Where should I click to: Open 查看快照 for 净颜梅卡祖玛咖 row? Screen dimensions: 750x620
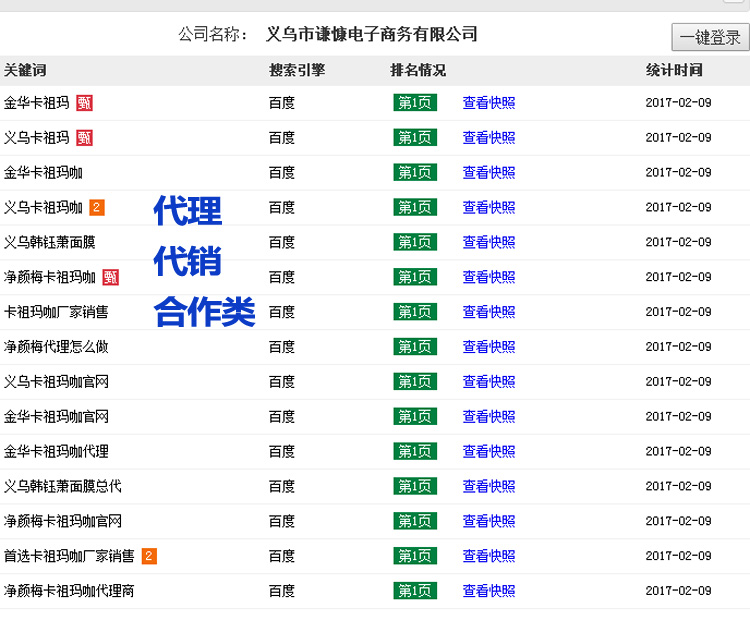click(x=489, y=277)
